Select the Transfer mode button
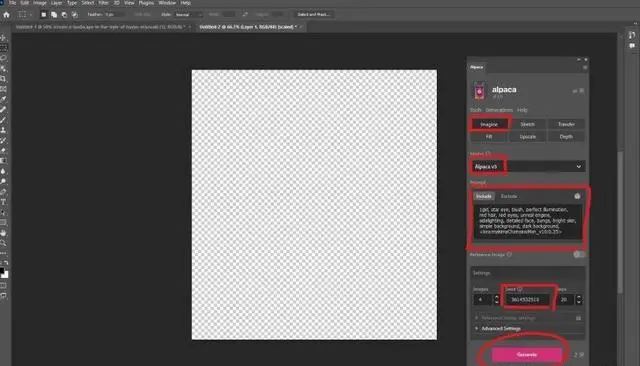The height and width of the screenshot is (366, 640). click(x=566, y=124)
